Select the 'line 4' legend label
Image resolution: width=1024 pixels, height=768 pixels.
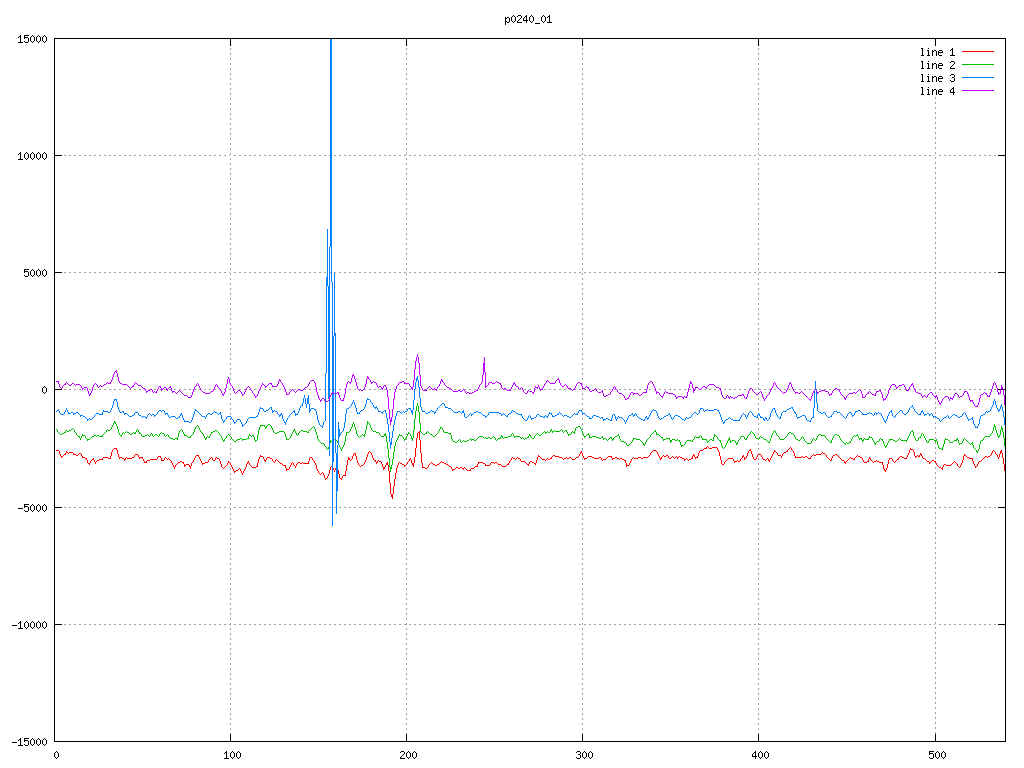point(937,91)
